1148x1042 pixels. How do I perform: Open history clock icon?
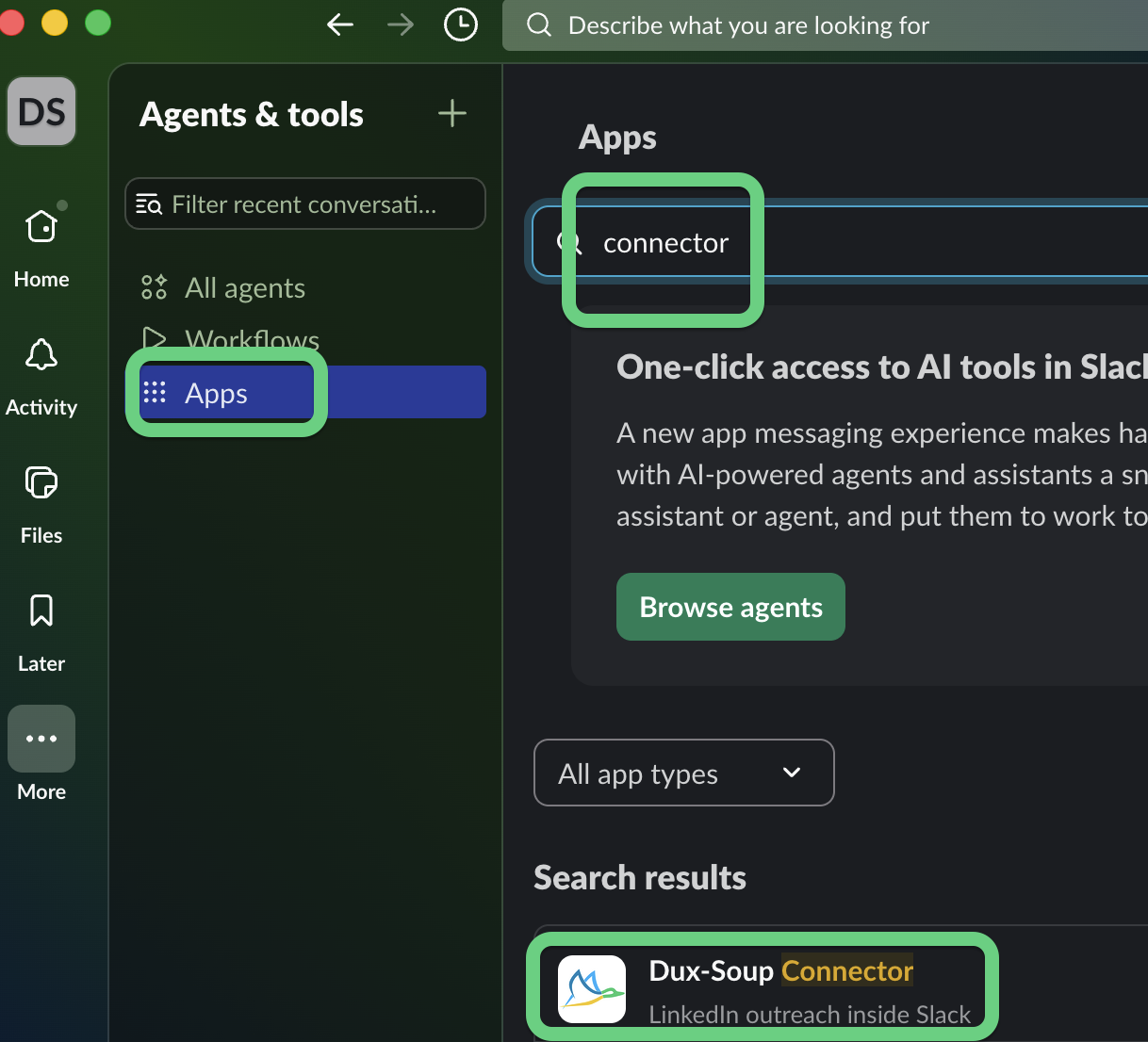[461, 25]
